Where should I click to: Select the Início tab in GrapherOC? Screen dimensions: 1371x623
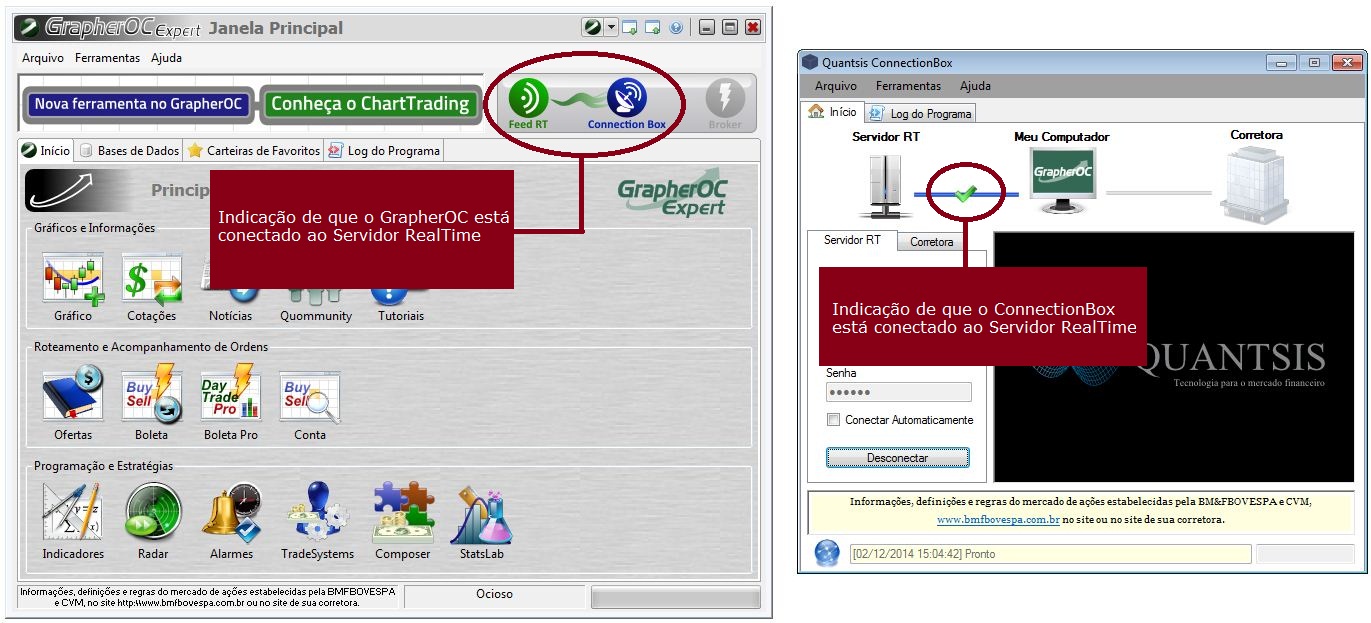point(46,151)
